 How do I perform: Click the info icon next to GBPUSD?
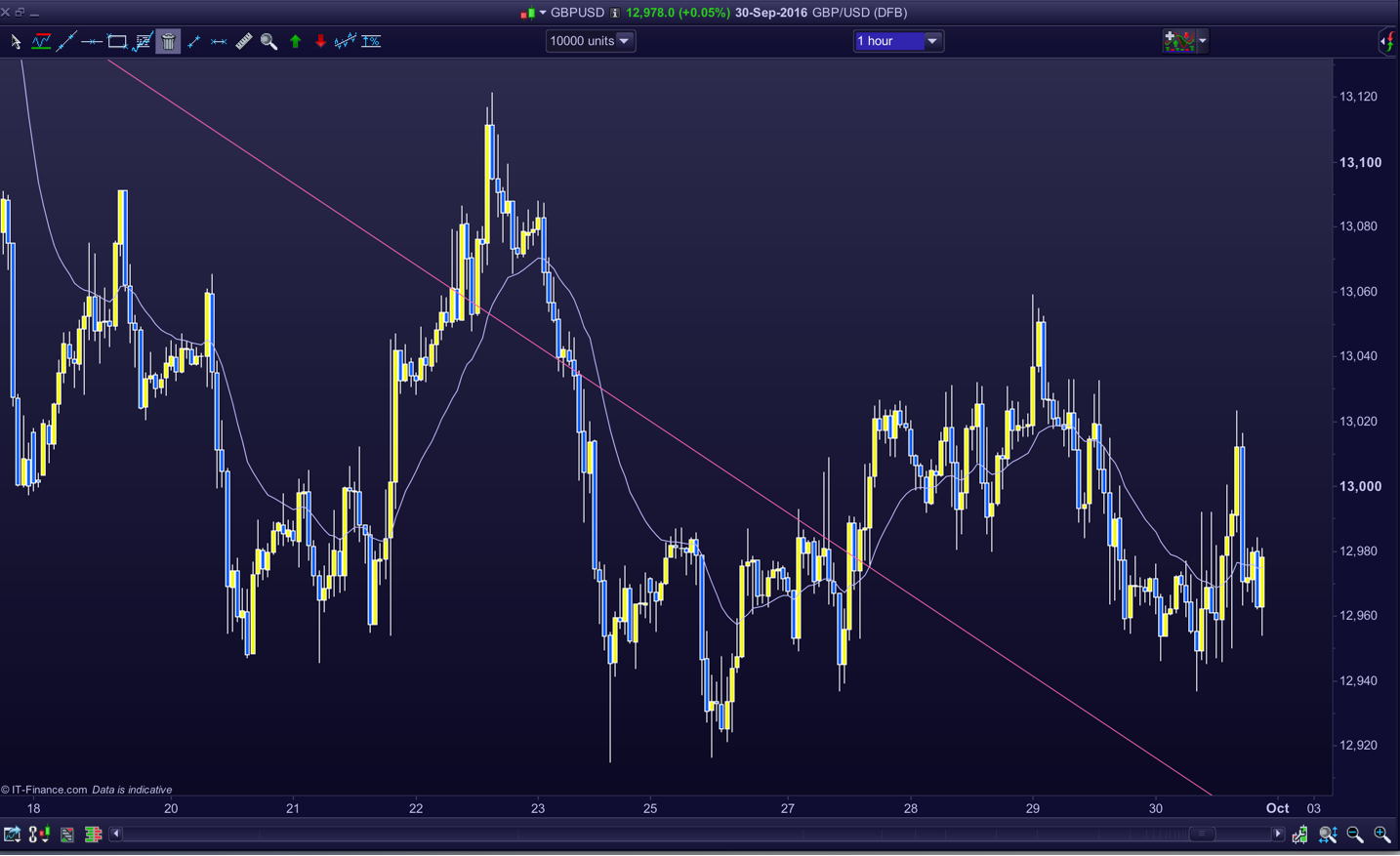(x=615, y=13)
